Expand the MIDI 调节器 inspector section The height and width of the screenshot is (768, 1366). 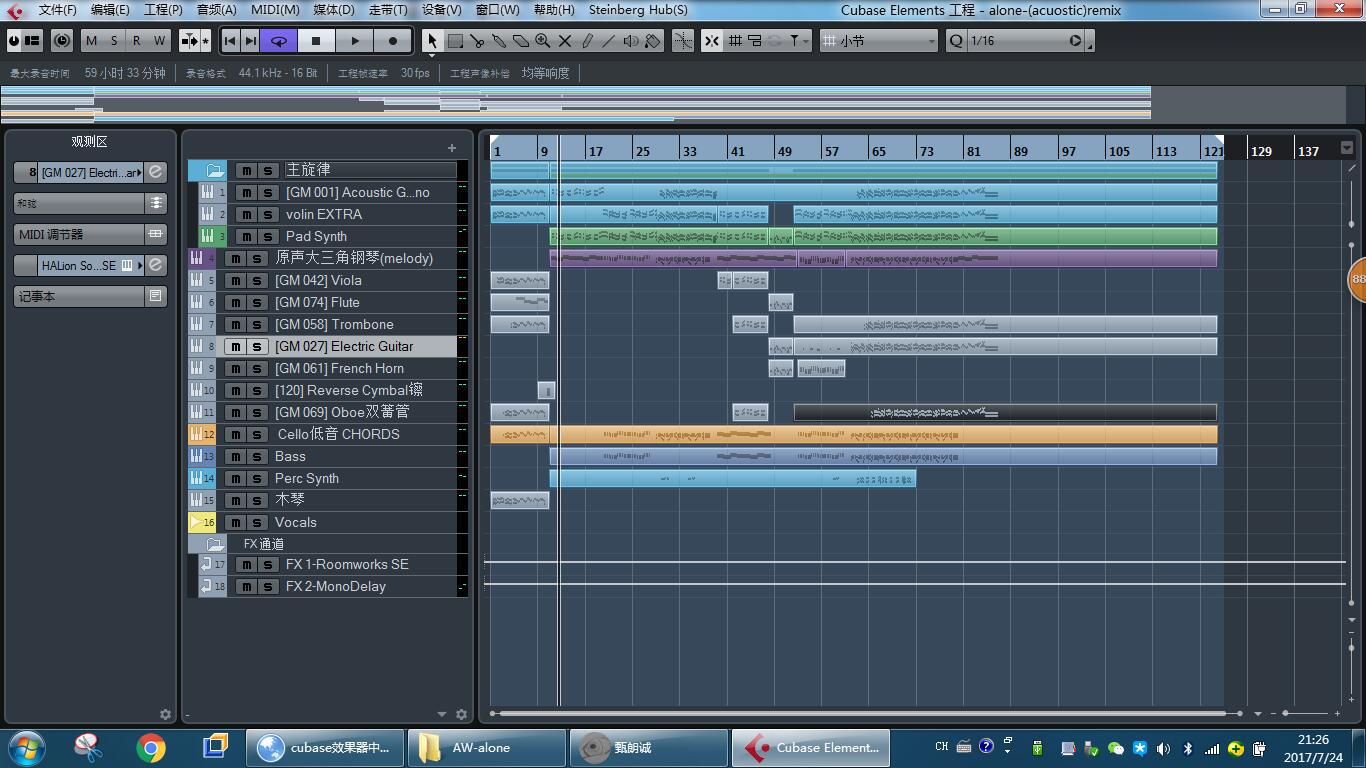pyautogui.click(x=89, y=234)
